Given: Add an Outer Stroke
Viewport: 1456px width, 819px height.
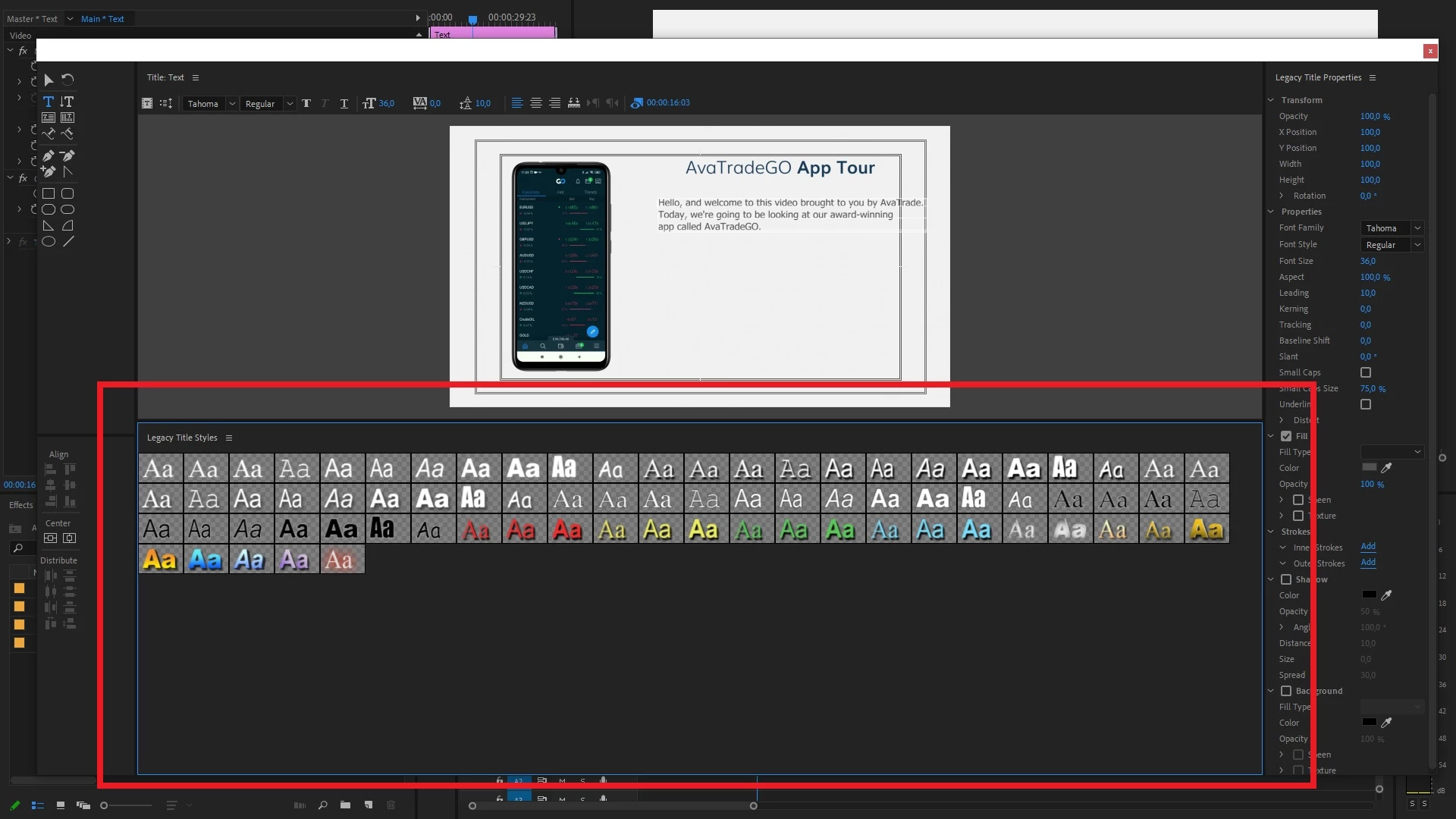Looking at the screenshot, I should pyautogui.click(x=1368, y=563).
